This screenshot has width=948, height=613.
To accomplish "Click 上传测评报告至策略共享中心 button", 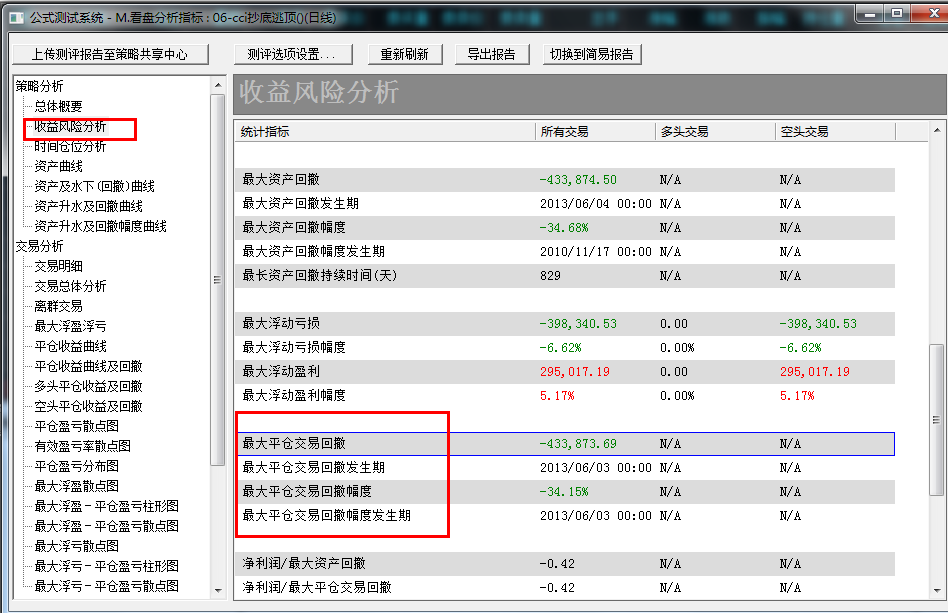I will point(110,54).
